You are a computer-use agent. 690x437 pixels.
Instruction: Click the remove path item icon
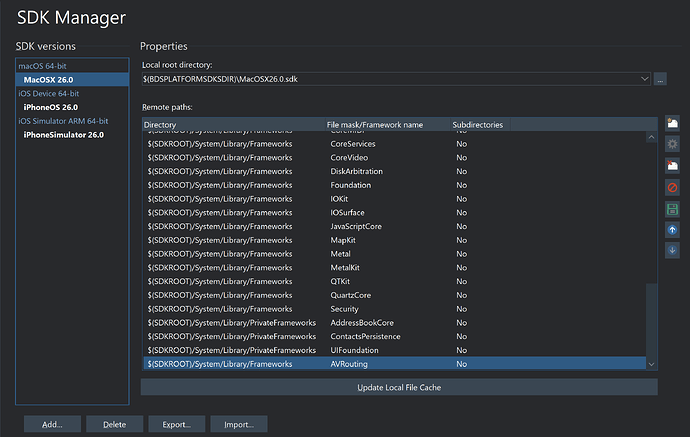(x=672, y=165)
